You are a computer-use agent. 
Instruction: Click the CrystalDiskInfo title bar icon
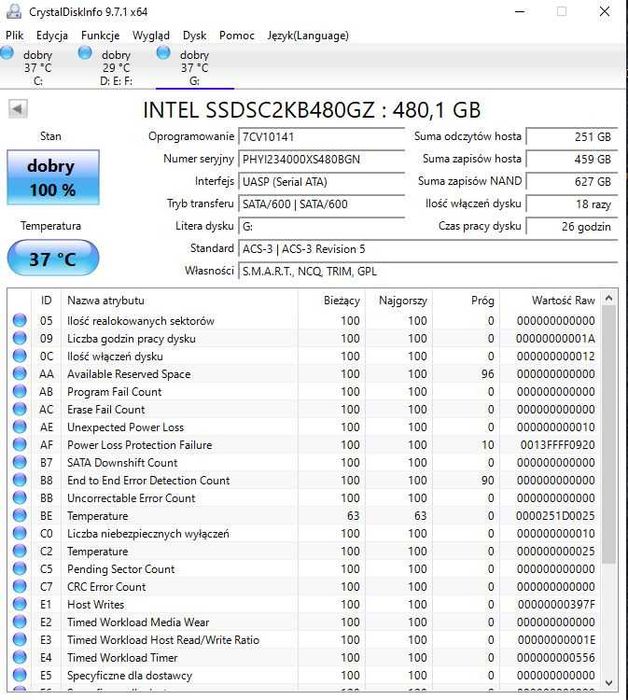(x=14, y=11)
